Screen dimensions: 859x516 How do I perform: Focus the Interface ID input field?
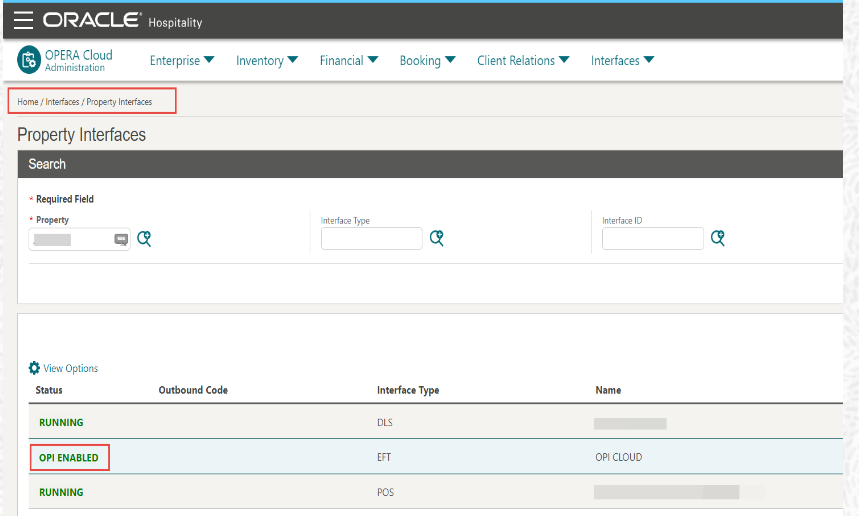[652, 238]
